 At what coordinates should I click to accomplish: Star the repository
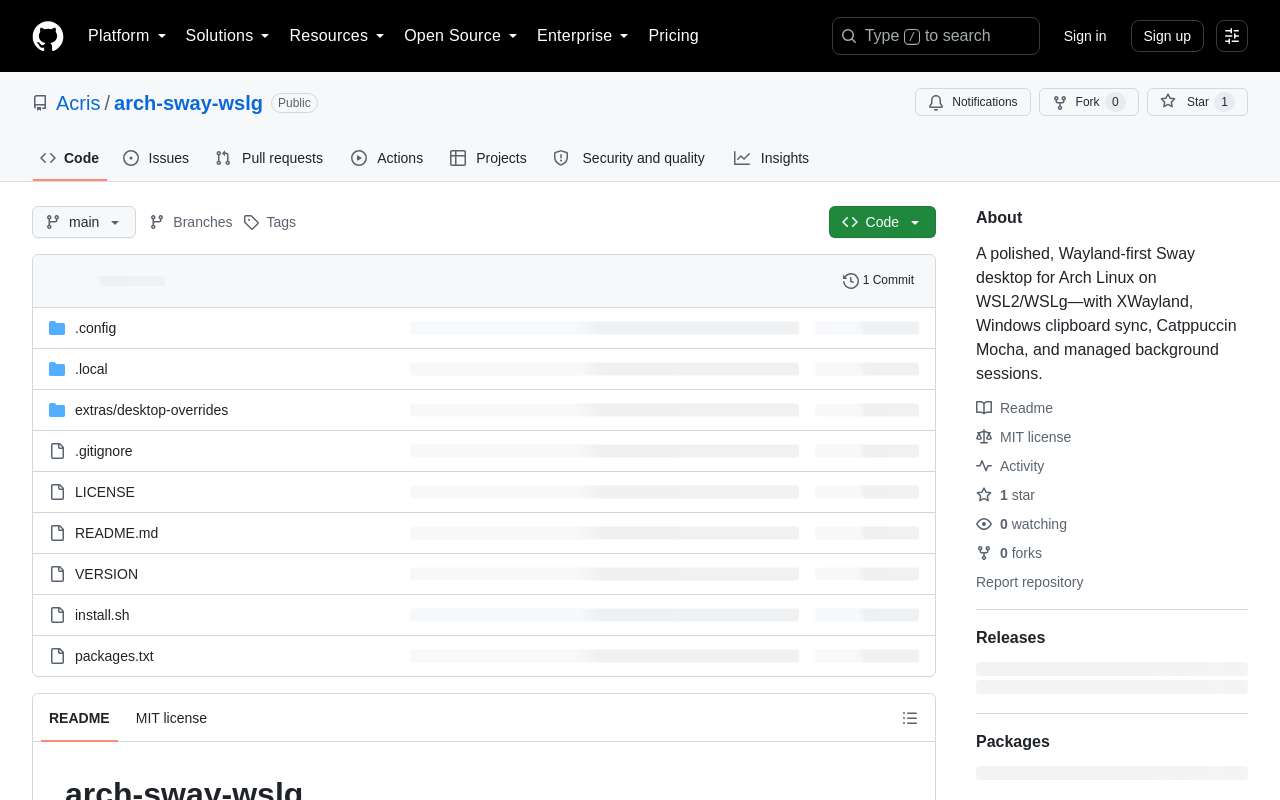tap(1197, 102)
